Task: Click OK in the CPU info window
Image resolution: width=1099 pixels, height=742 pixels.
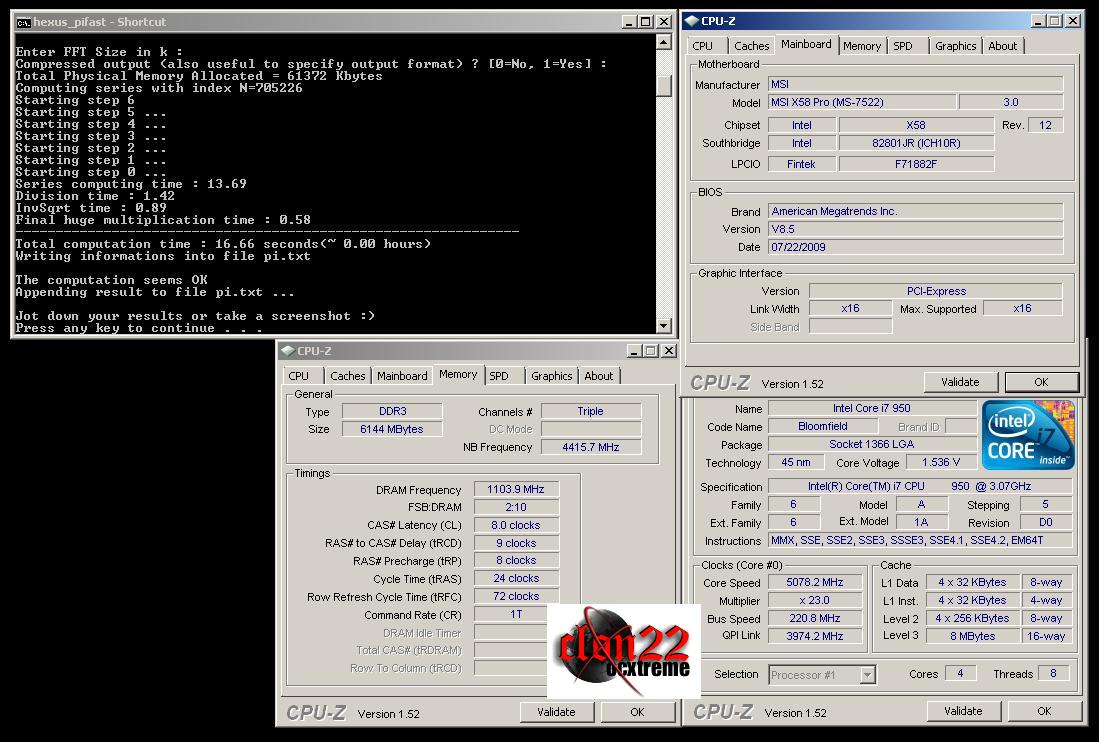Action: coord(1044,710)
